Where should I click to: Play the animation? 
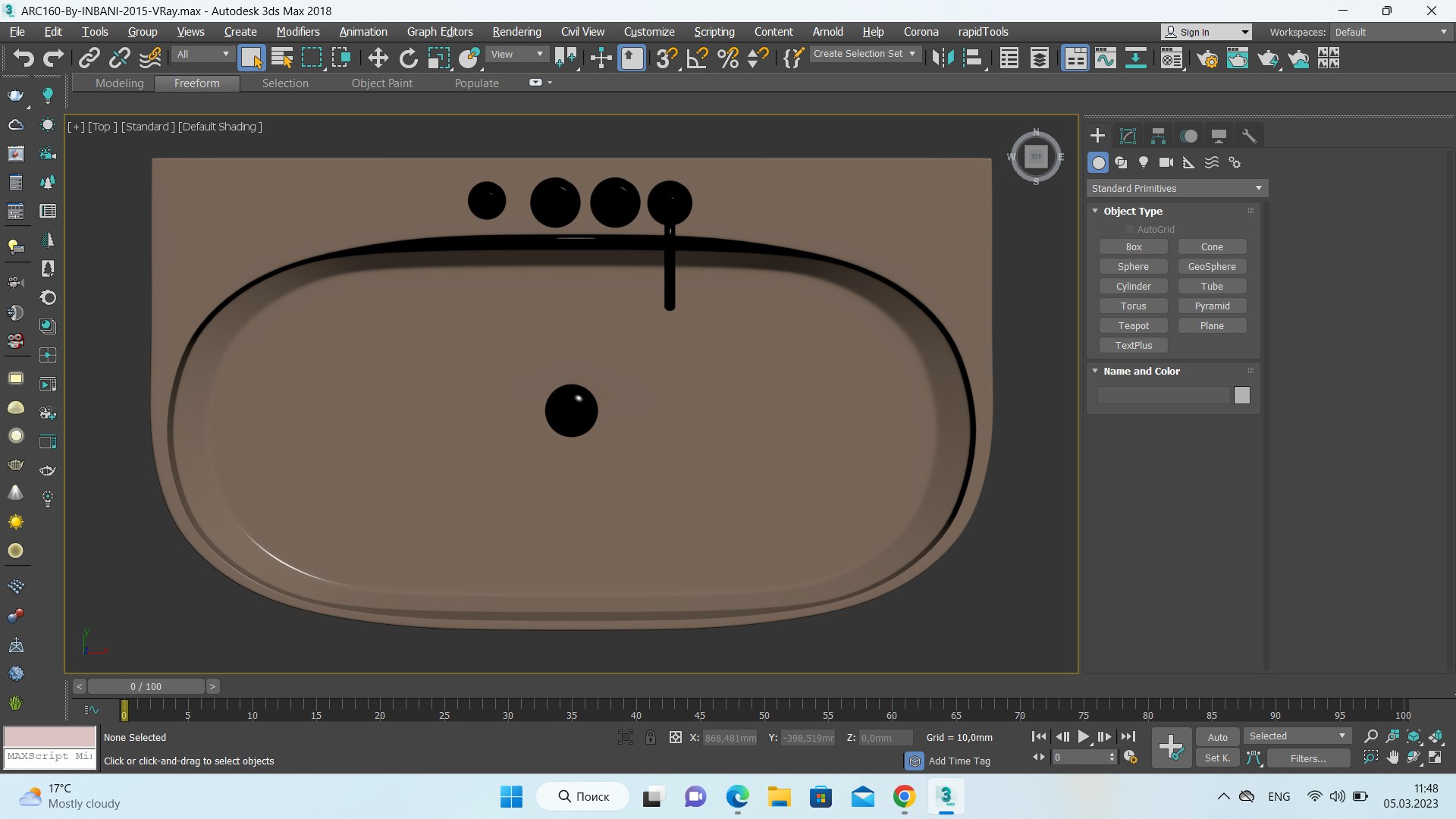(x=1084, y=736)
